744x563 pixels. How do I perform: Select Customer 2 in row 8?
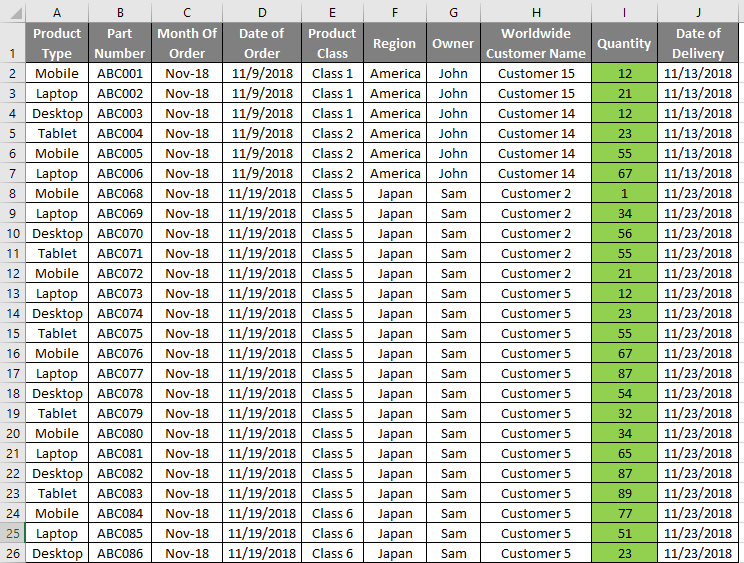(536, 194)
